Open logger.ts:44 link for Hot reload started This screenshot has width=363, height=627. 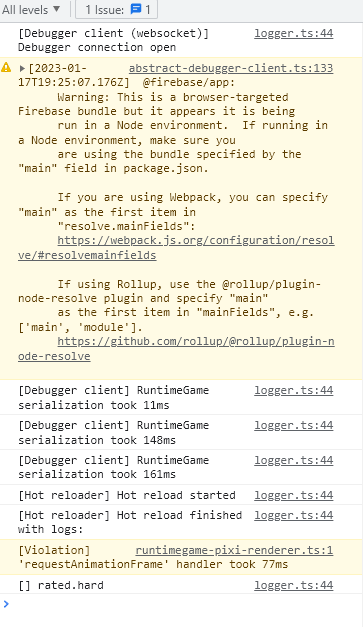tap(293, 495)
